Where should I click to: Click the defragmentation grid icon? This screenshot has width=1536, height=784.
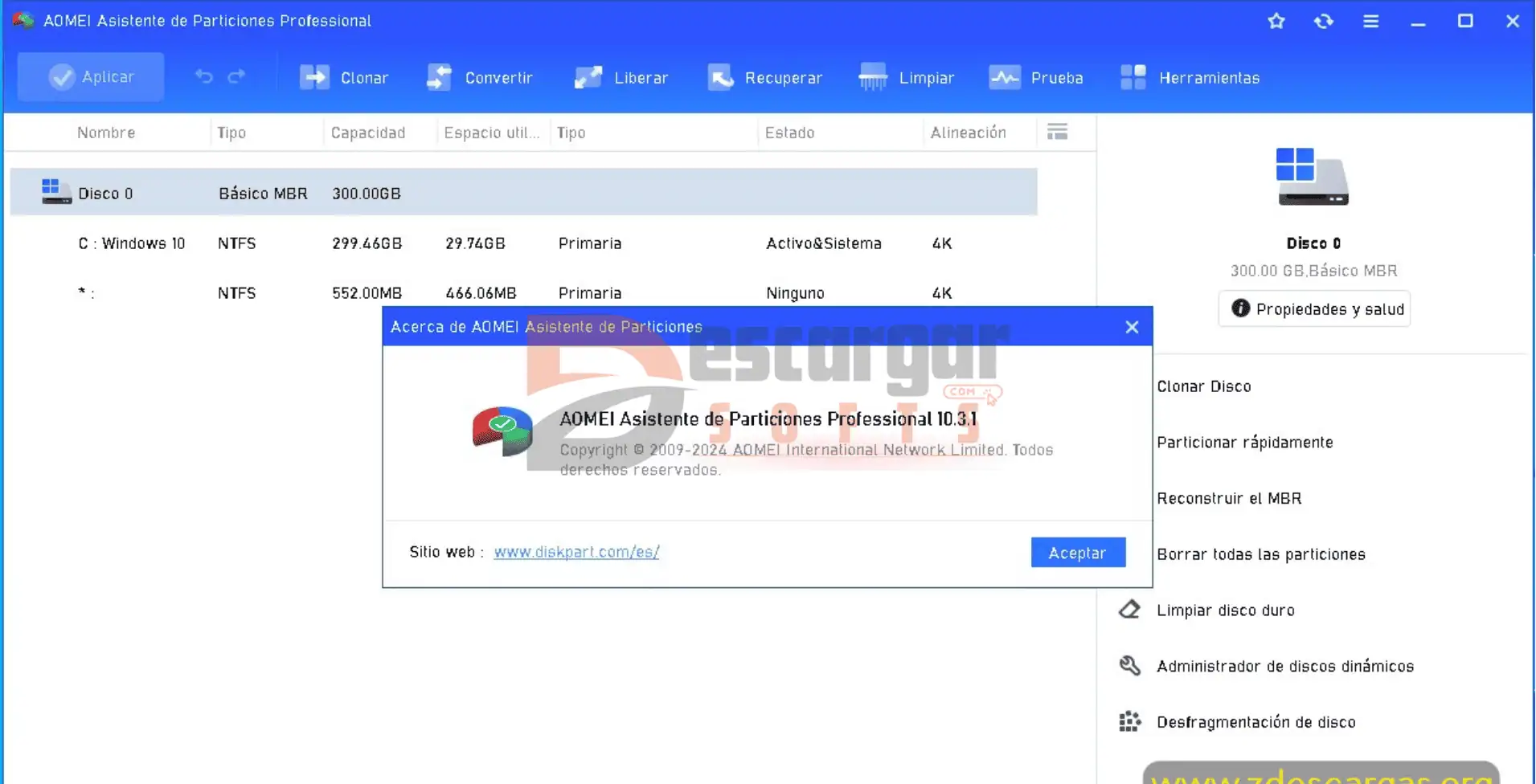1129,721
